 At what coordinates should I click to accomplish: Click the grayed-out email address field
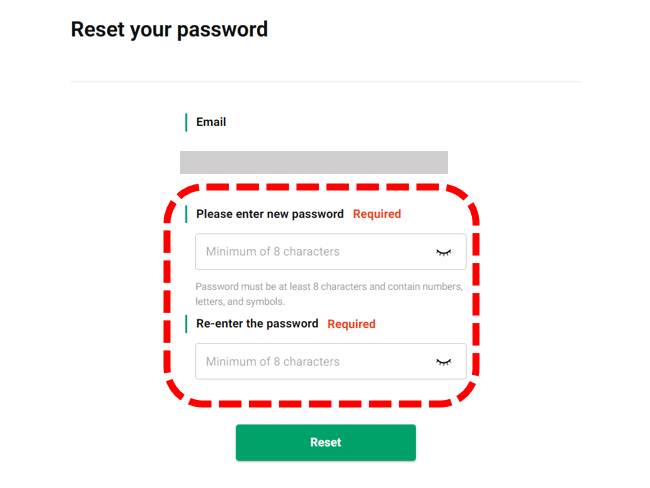point(314,163)
